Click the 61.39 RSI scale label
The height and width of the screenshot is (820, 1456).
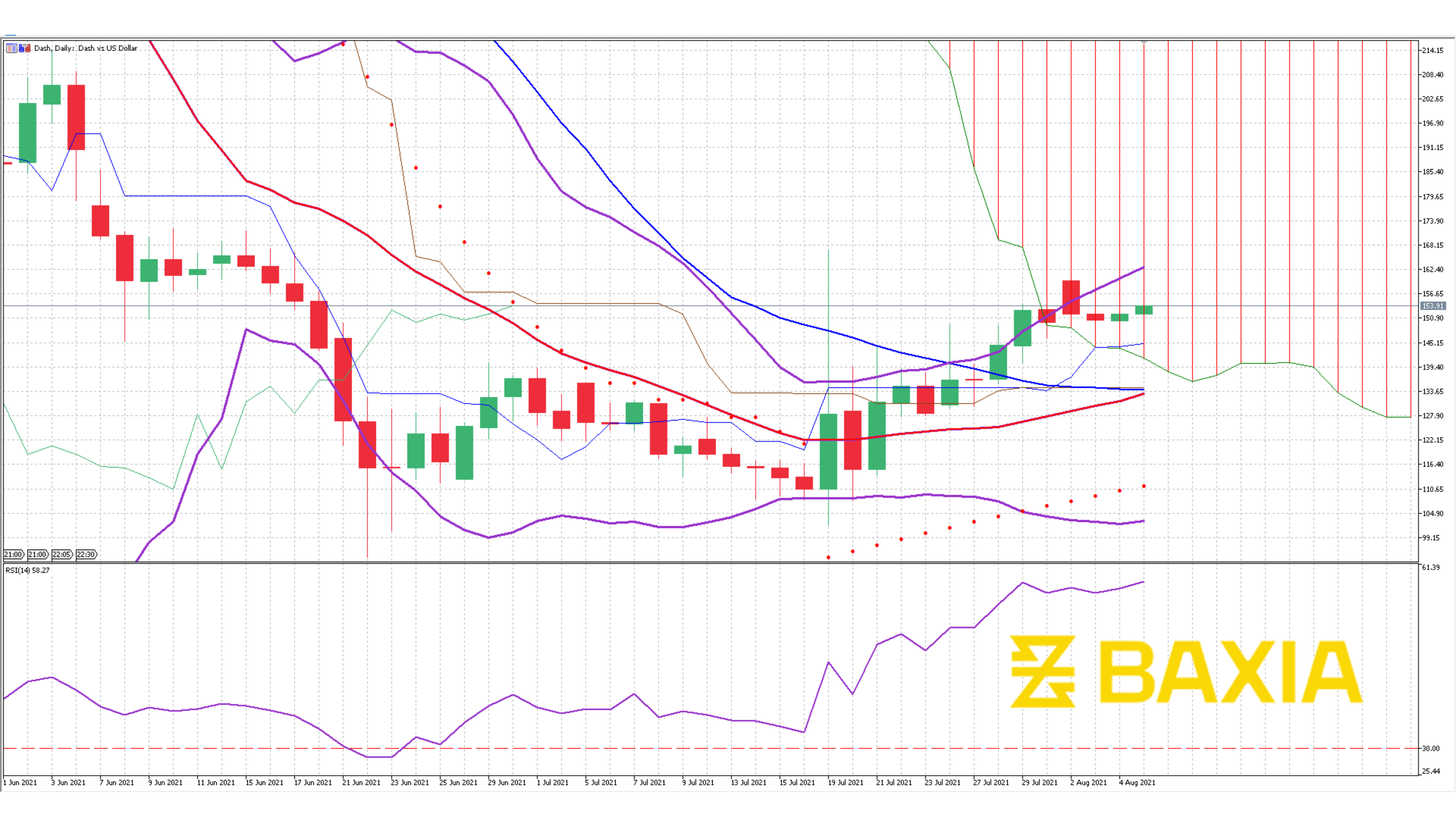tap(1431, 567)
